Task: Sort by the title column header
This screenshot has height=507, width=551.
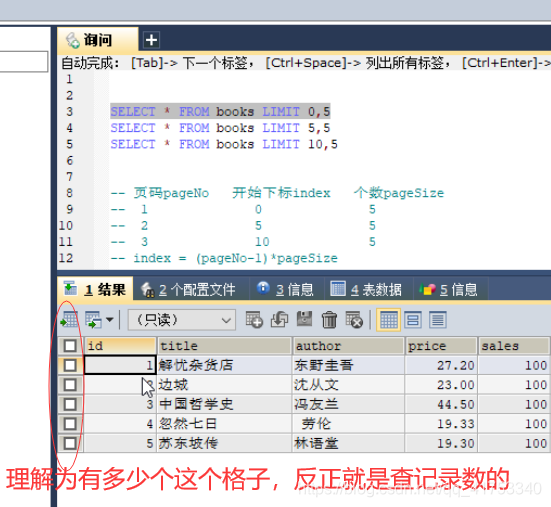Action: tap(225, 346)
